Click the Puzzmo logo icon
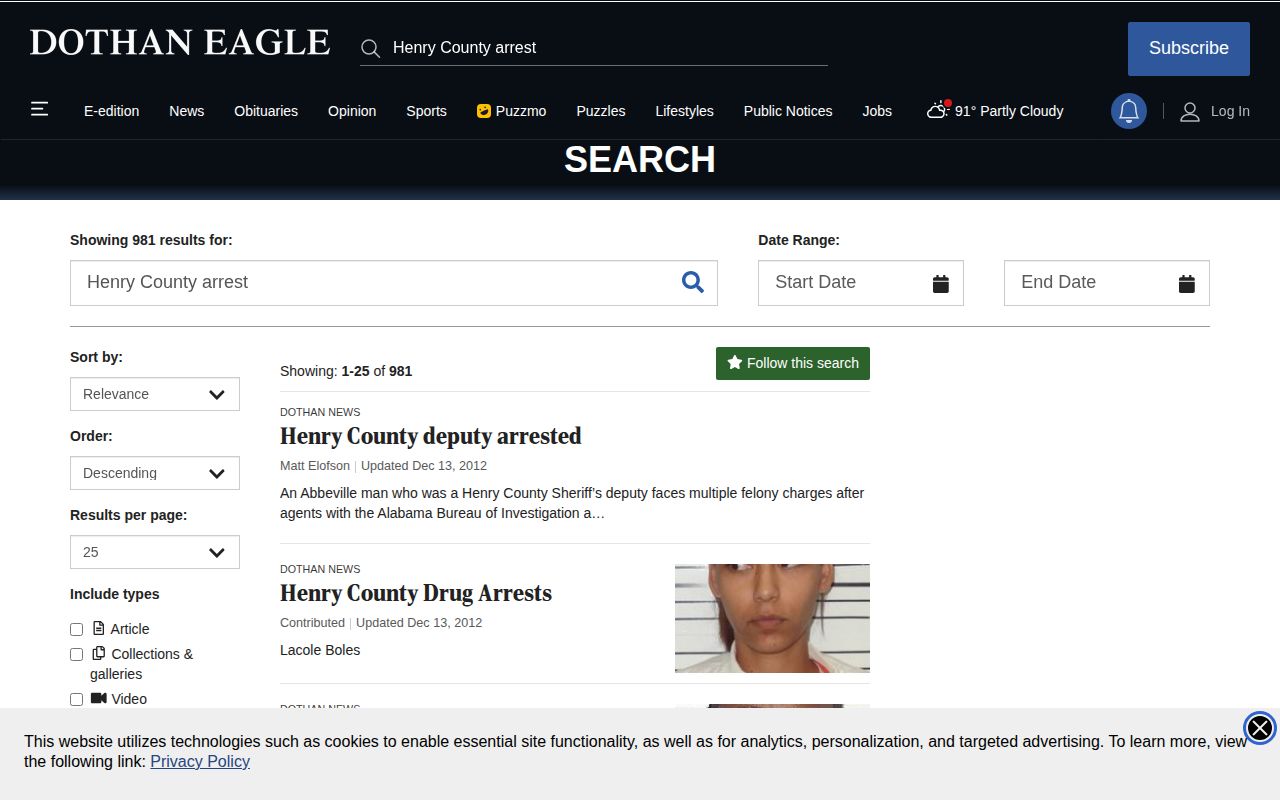Image resolution: width=1280 pixels, height=800 pixels. 484,111
